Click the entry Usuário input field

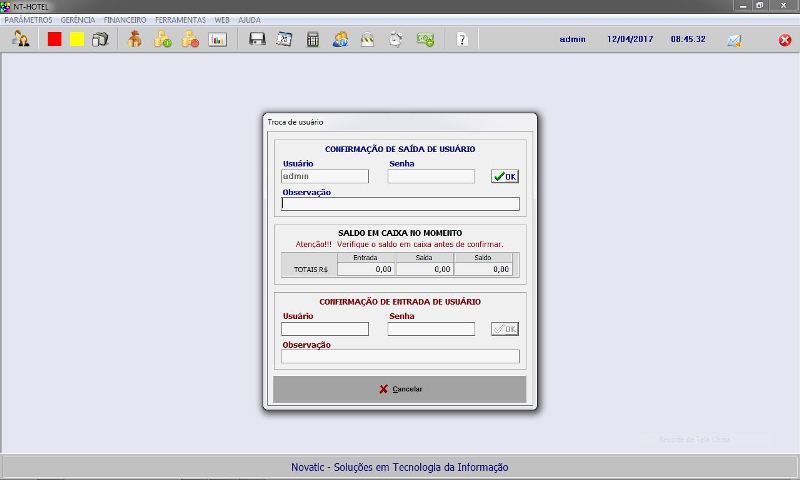[x=325, y=329]
